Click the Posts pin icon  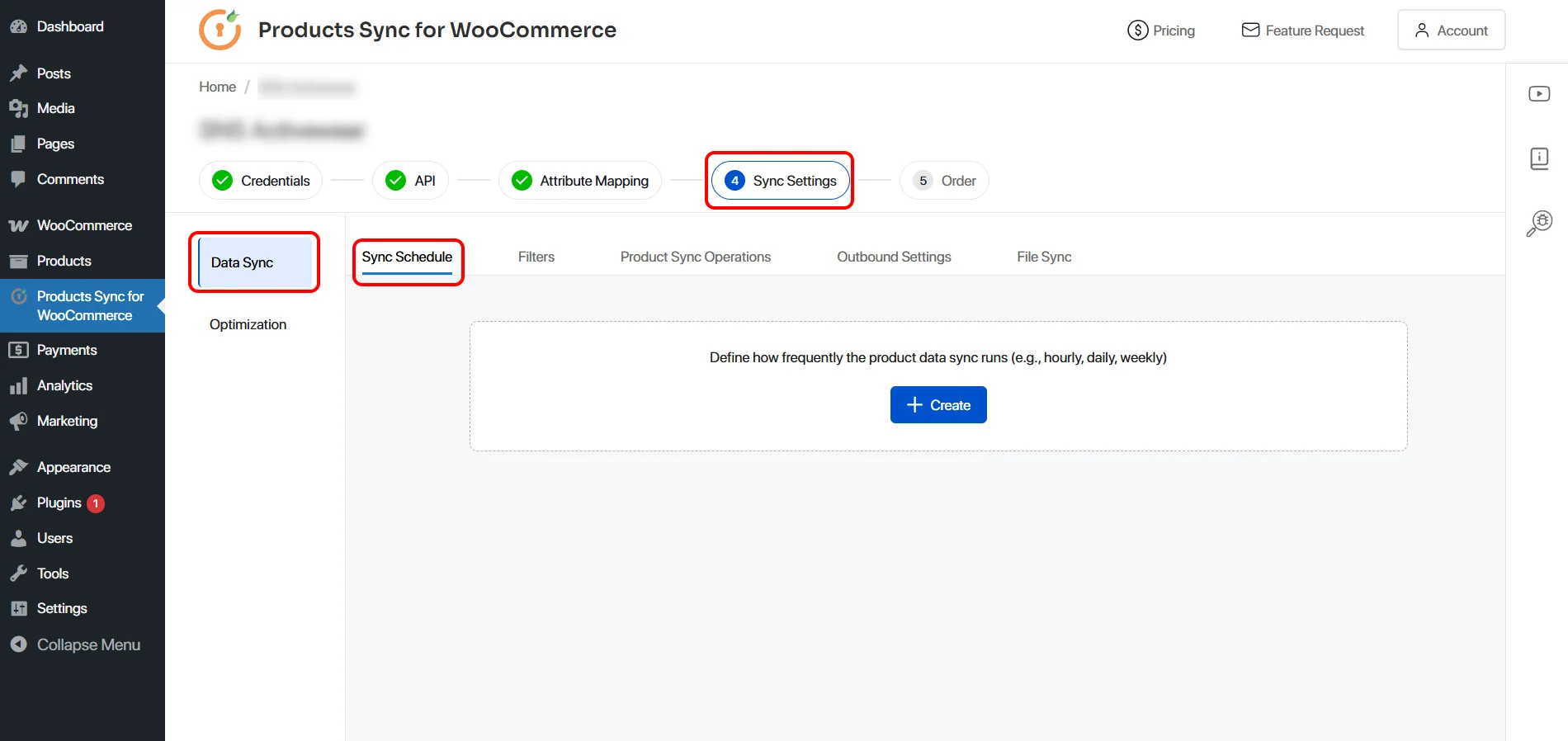pyautogui.click(x=18, y=73)
